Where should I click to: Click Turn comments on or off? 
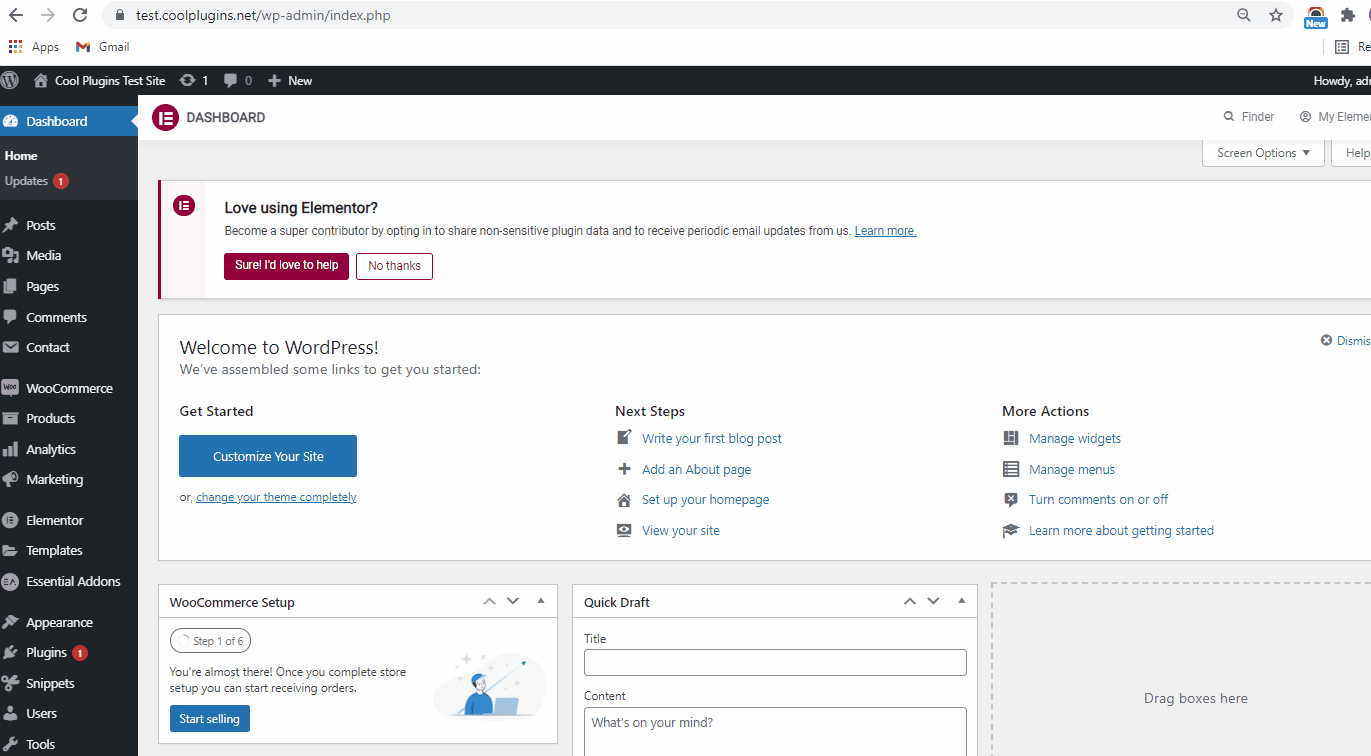(1098, 499)
